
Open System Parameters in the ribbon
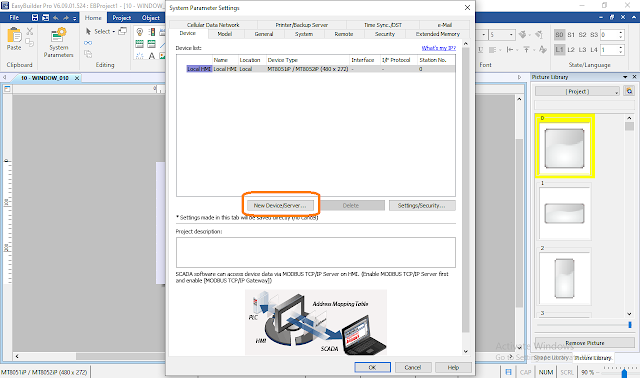[x=58, y=43]
